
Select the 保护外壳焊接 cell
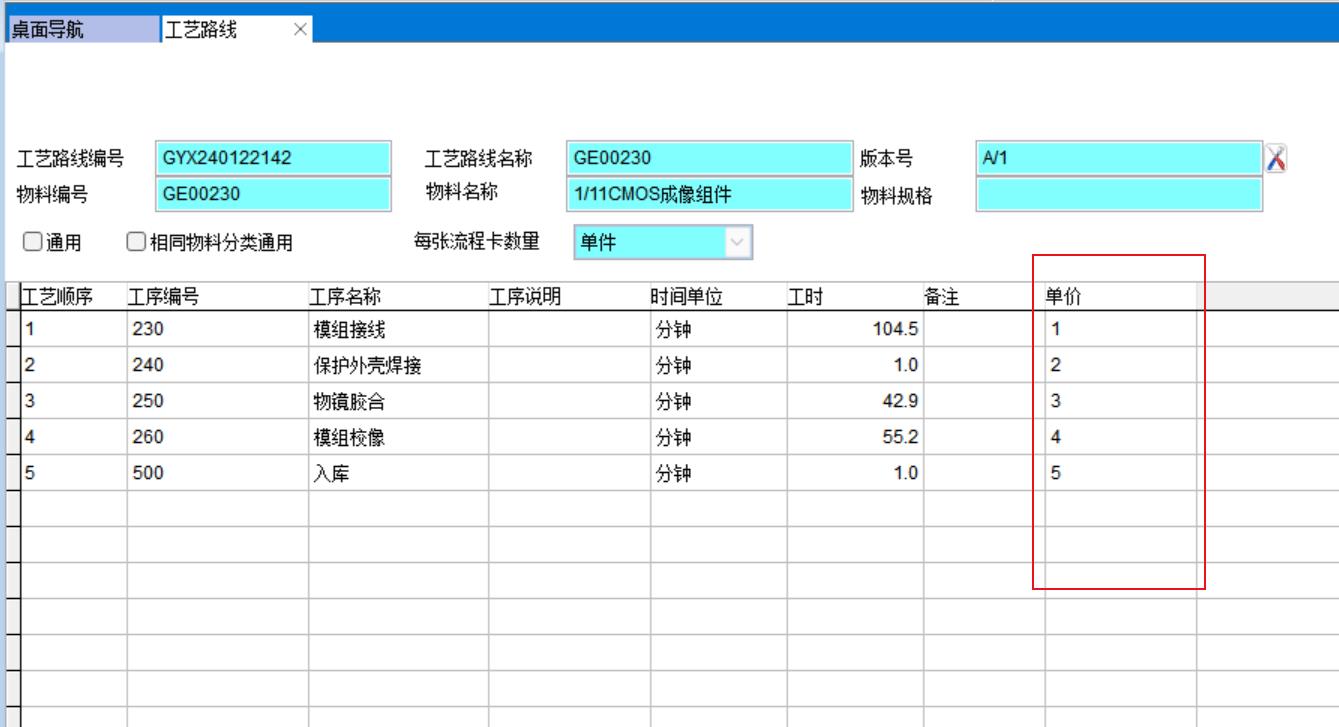coord(397,366)
